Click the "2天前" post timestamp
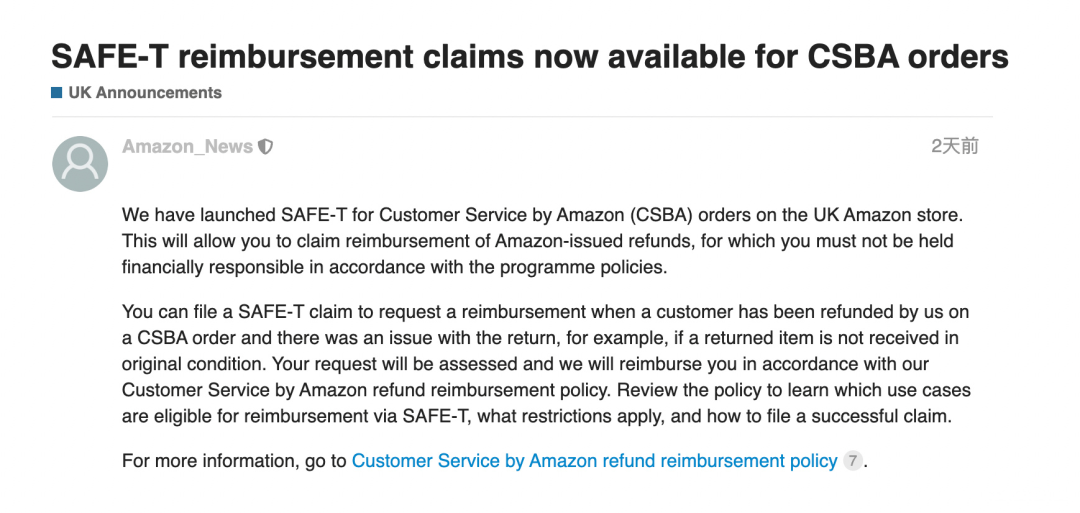Viewport: 1080px width, 513px height. pos(954,147)
